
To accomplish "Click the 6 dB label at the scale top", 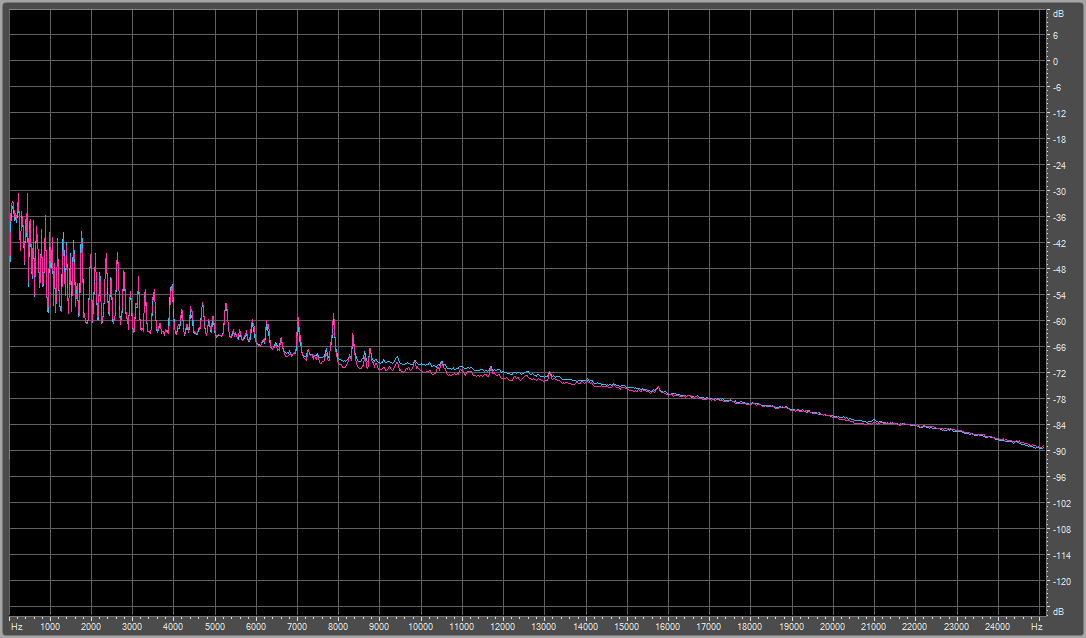I will point(1055,36).
